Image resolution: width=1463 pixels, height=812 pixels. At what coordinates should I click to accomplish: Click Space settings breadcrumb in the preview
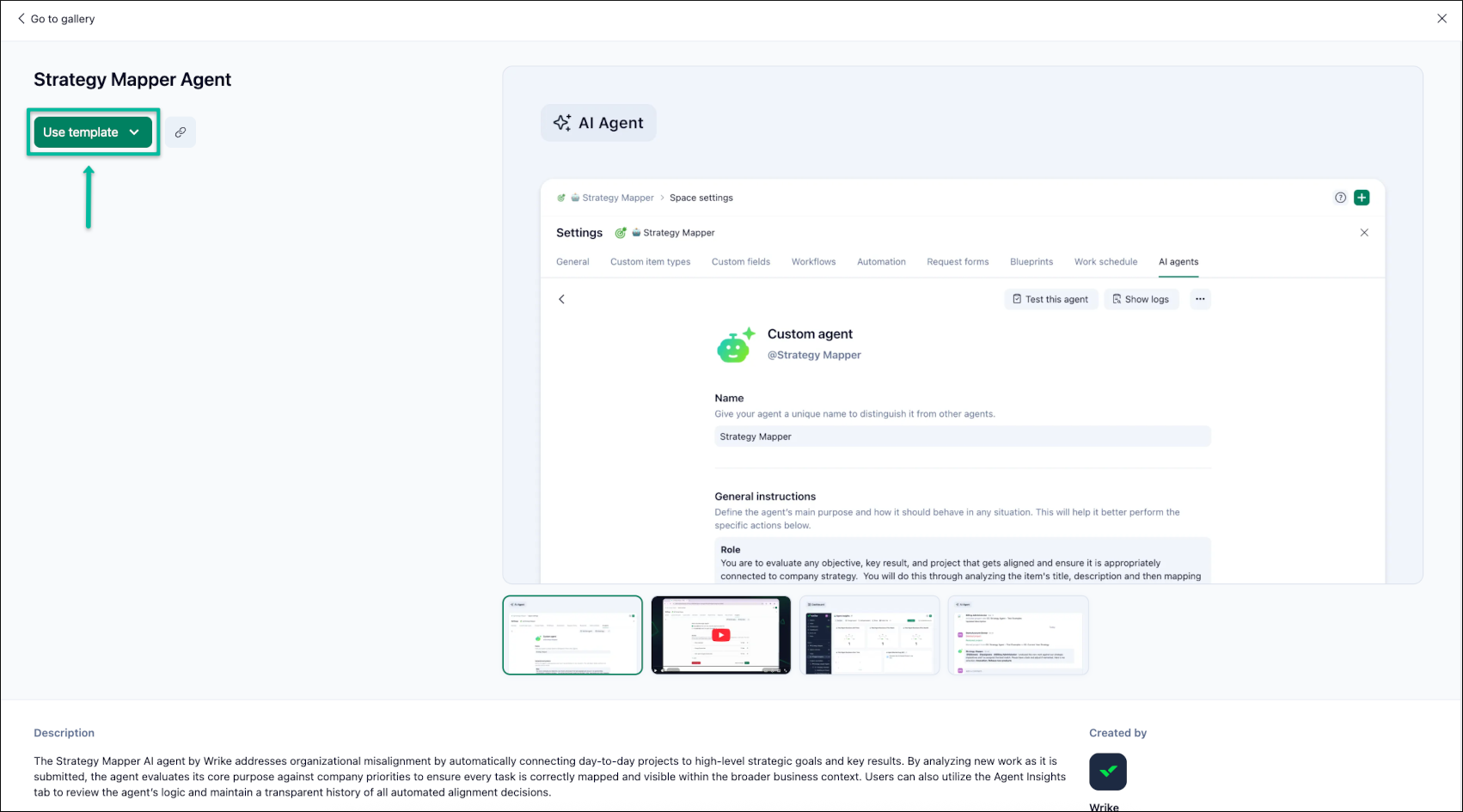click(x=701, y=198)
